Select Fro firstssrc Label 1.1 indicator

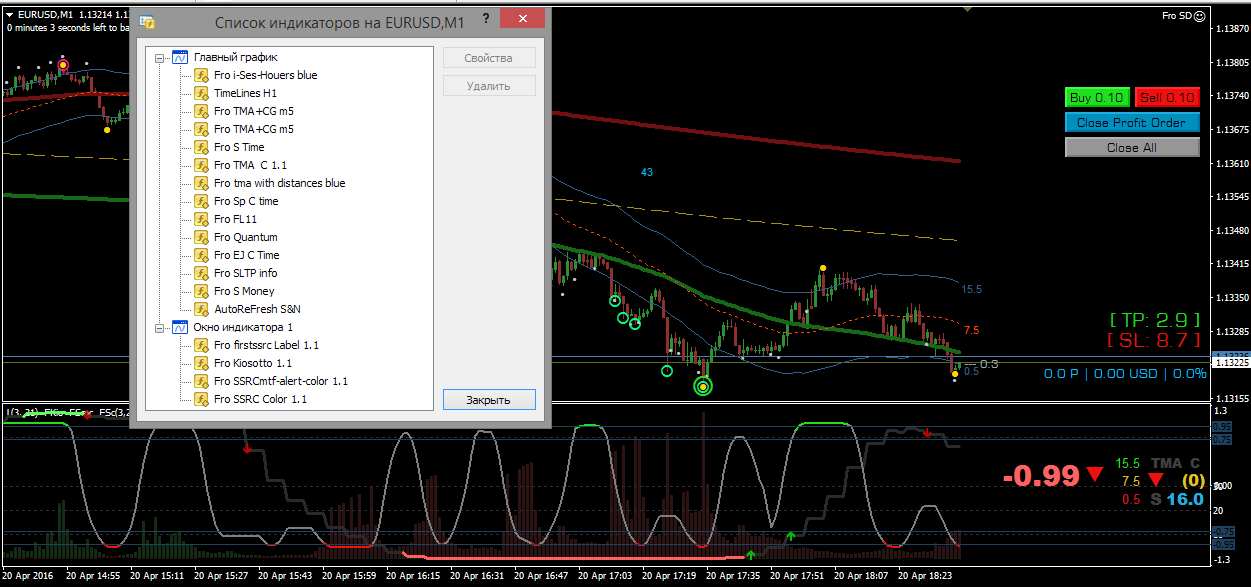(266, 345)
